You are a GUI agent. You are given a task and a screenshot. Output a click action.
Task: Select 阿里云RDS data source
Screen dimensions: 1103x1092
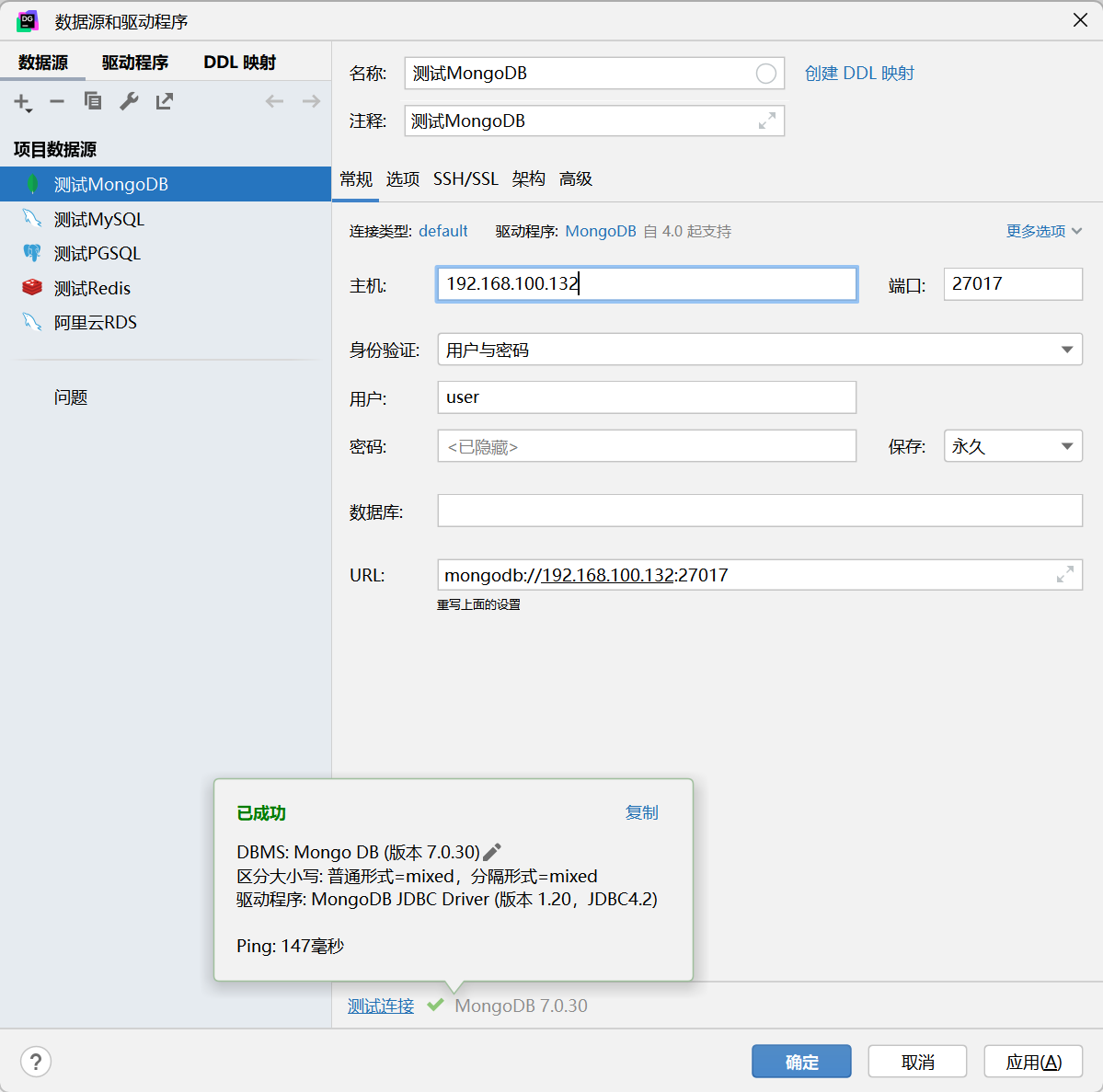(x=166, y=322)
